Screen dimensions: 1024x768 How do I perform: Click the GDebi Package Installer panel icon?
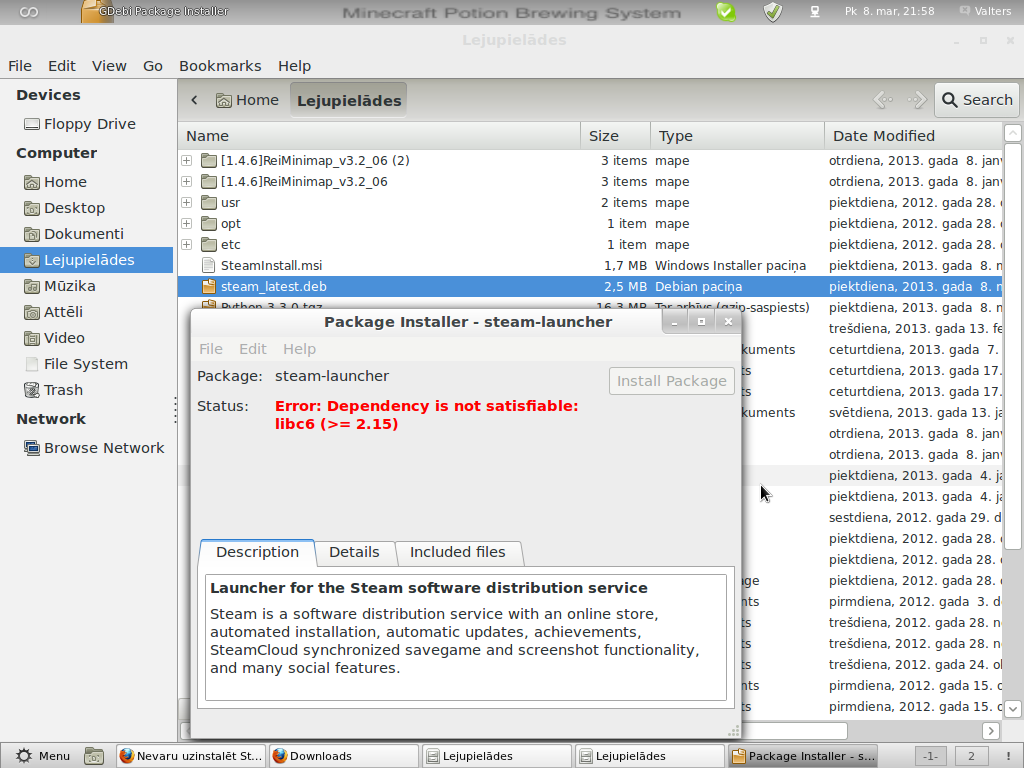(97, 12)
